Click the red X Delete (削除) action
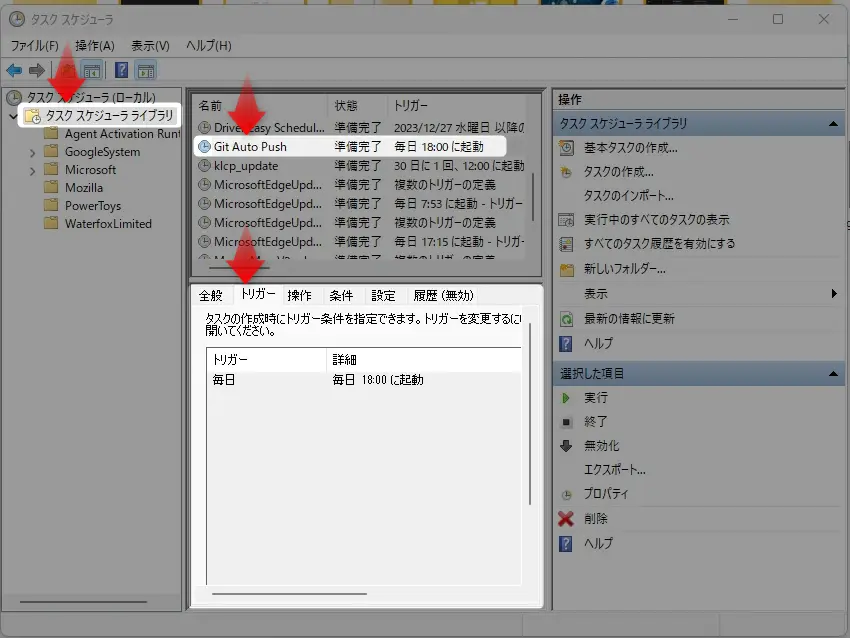 (x=595, y=519)
